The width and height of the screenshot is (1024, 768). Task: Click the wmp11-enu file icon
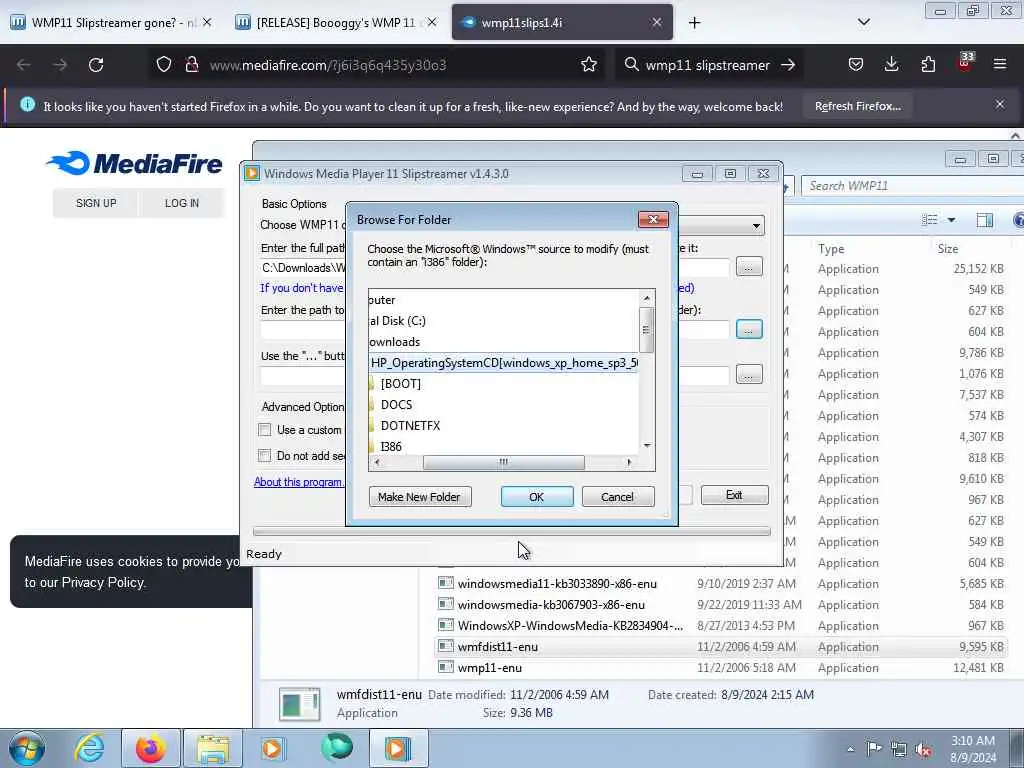[x=445, y=667]
